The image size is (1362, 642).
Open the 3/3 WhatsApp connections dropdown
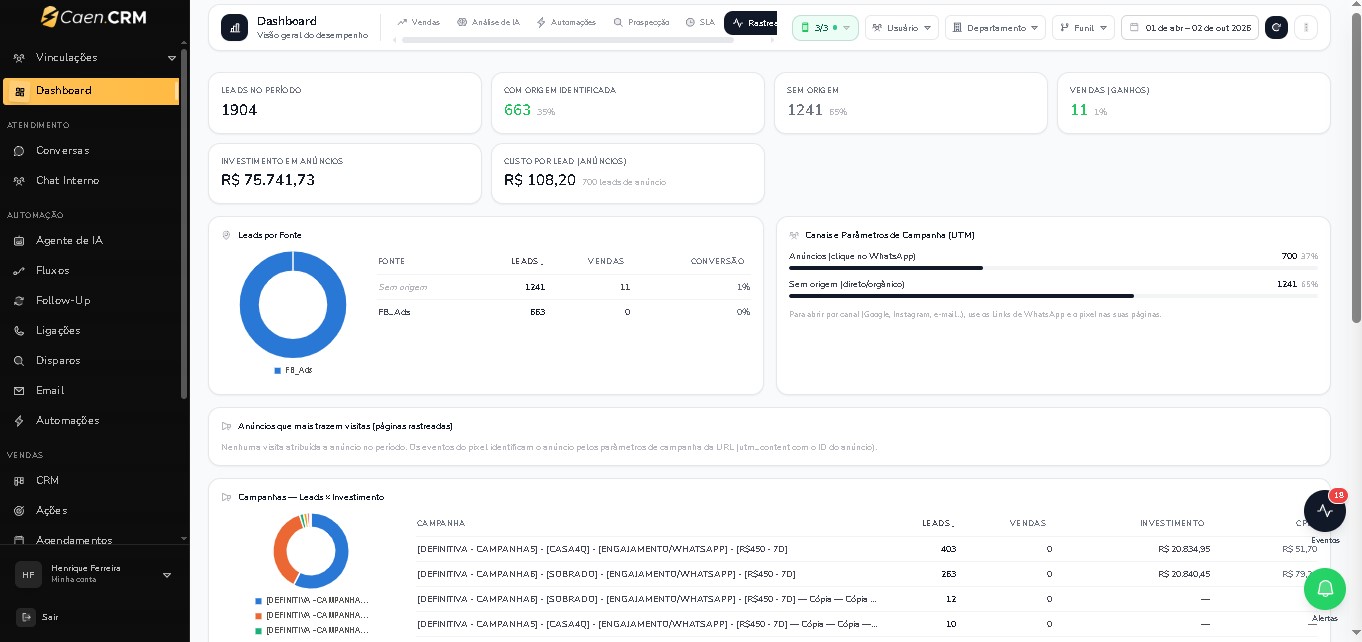click(x=825, y=28)
